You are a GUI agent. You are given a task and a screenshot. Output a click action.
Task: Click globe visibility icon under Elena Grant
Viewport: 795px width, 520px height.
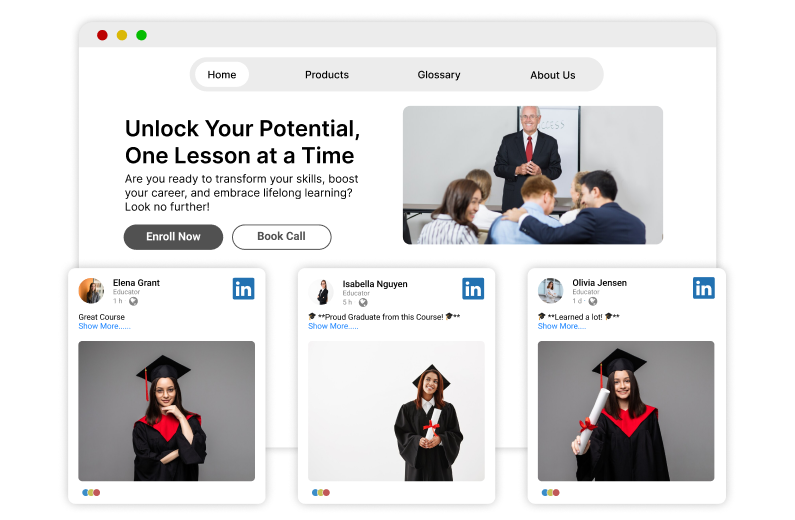[133, 302]
